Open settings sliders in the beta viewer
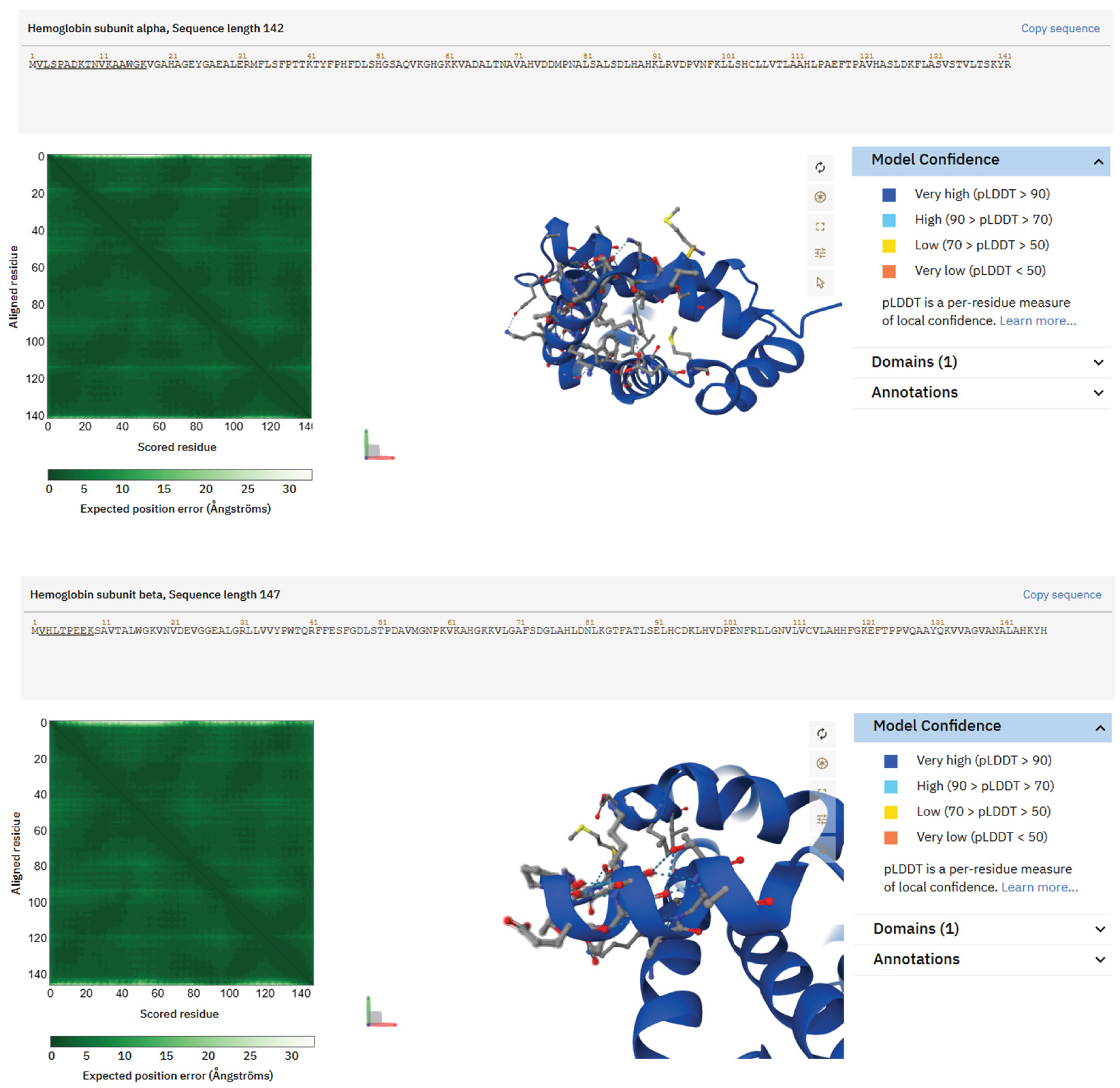 (x=821, y=818)
